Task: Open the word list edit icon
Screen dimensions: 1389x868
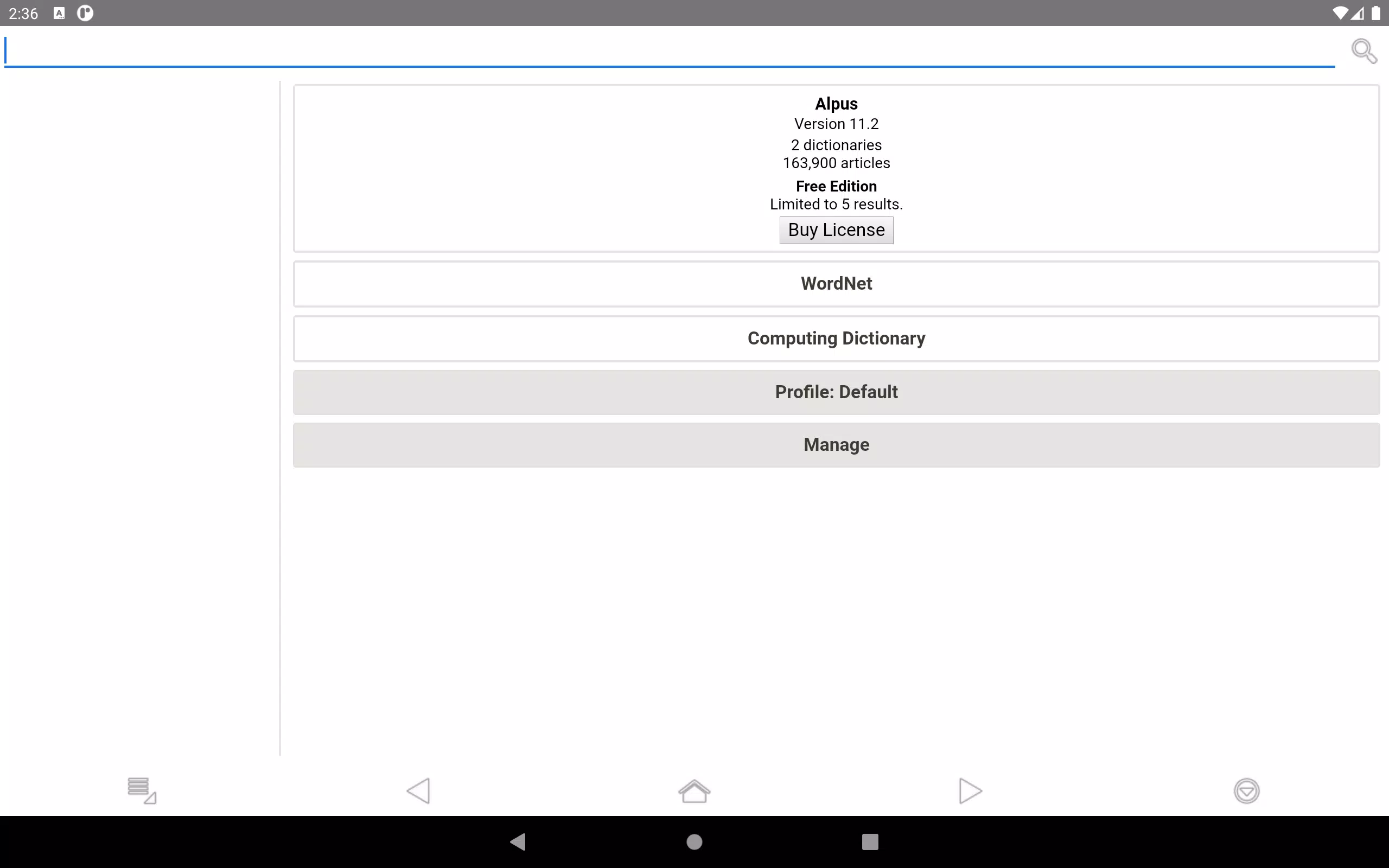Action: pos(141,790)
